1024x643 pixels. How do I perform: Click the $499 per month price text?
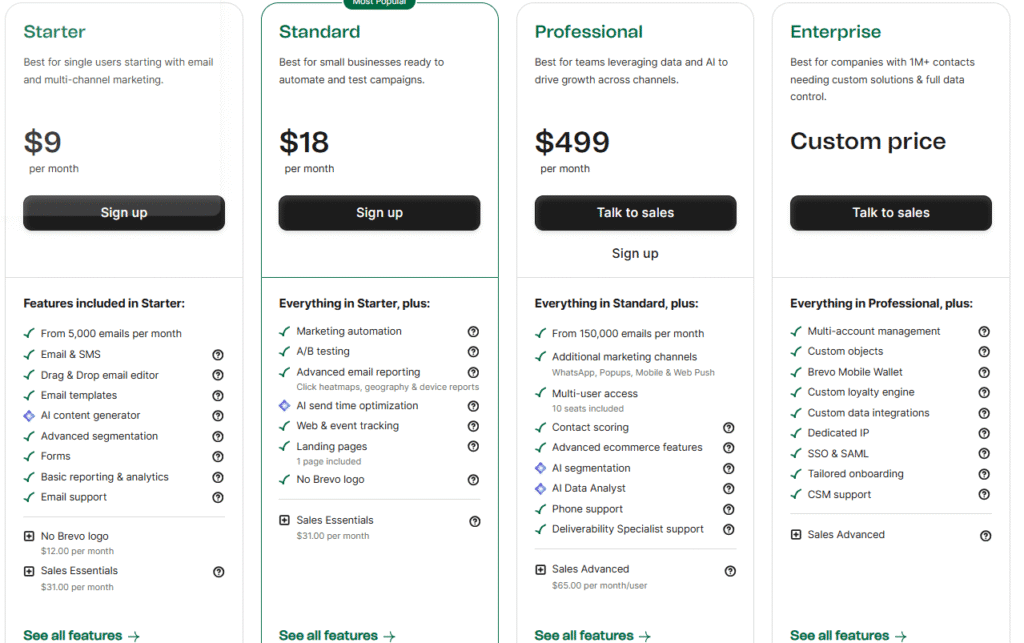(x=571, y=142)
